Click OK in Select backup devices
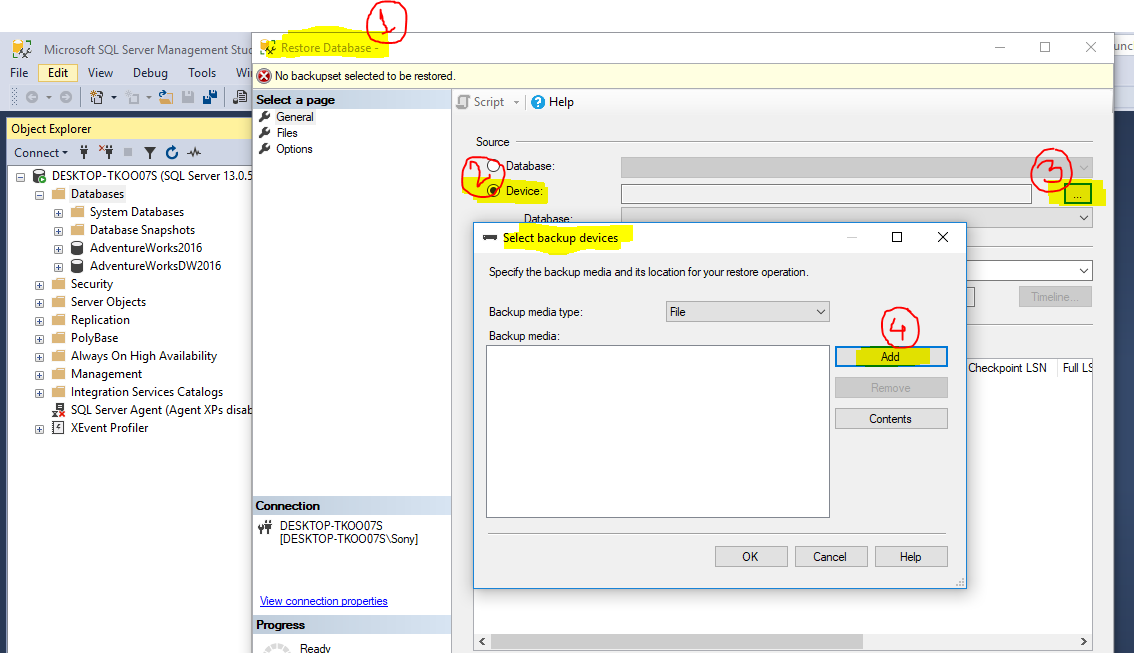This screenshot has width=1134, height=653. click(751, 557)
